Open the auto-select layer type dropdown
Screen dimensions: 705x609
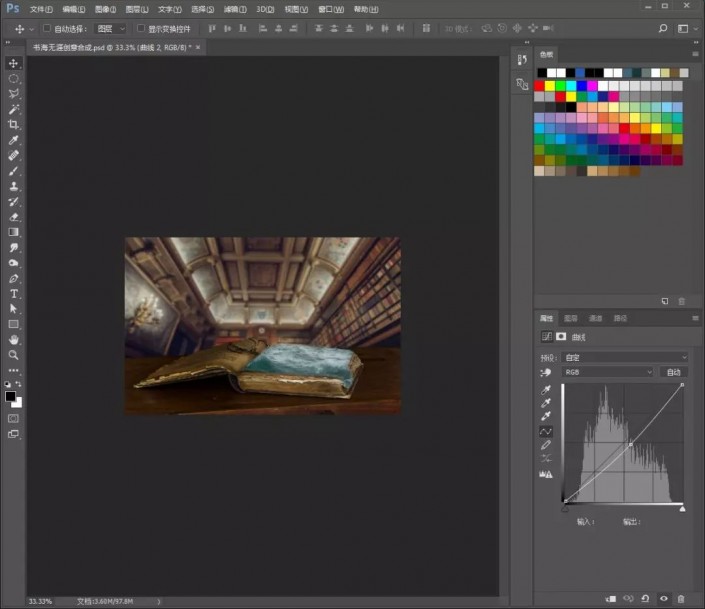click(x=110, y=29)
